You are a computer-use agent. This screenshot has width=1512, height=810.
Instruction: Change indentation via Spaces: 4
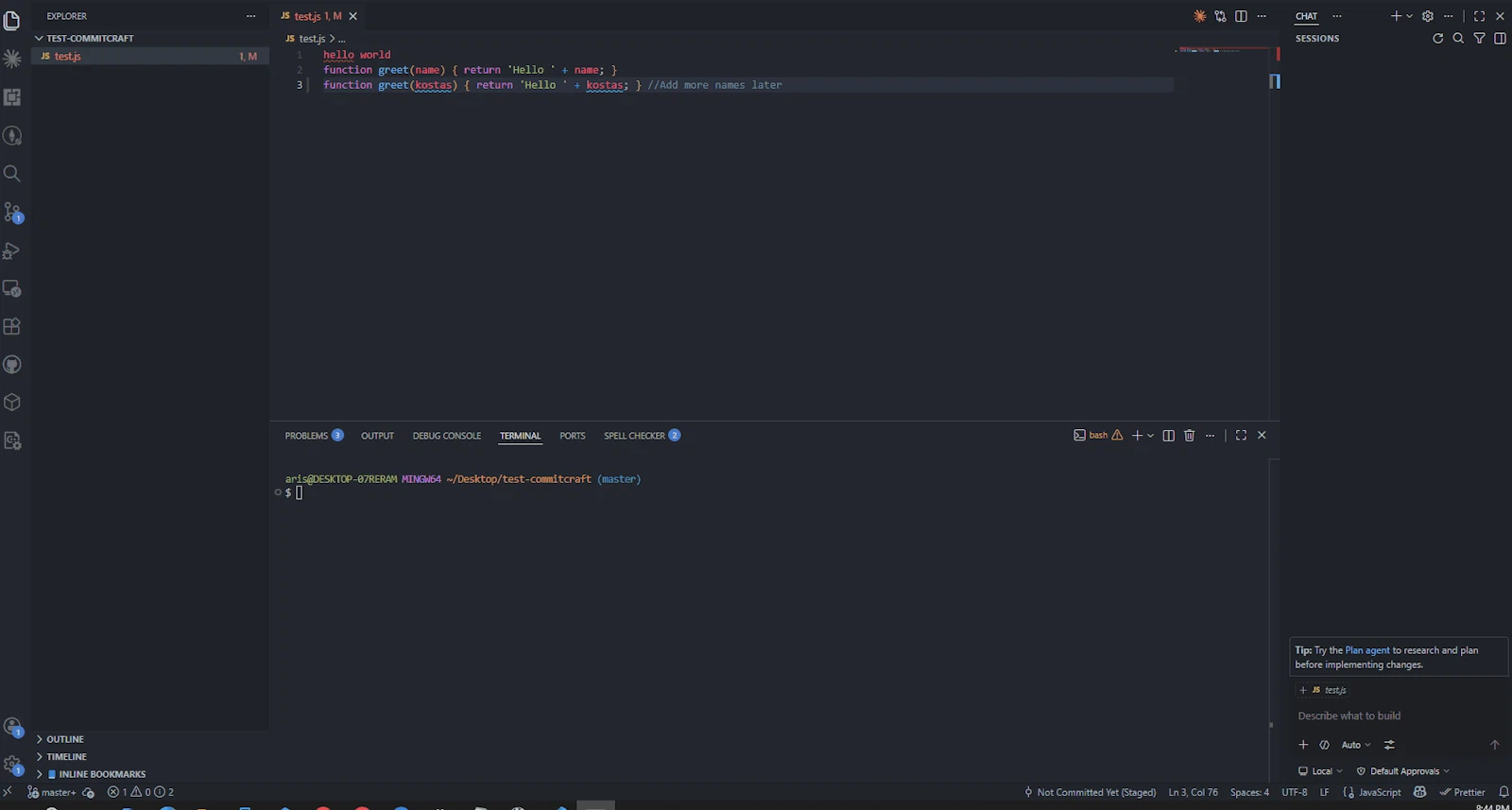click(1249, 792)
